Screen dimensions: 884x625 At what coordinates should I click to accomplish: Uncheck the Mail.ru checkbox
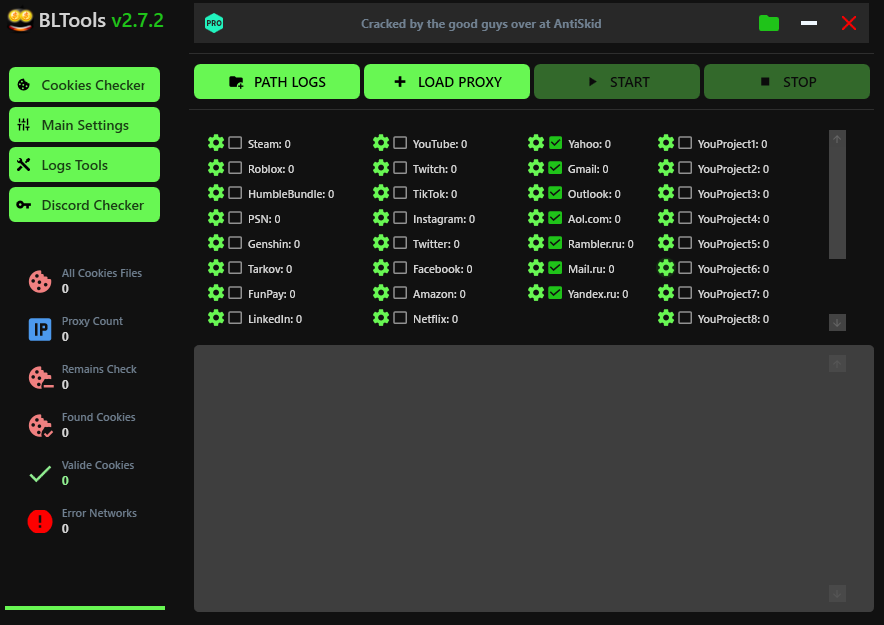click(555, 268)
